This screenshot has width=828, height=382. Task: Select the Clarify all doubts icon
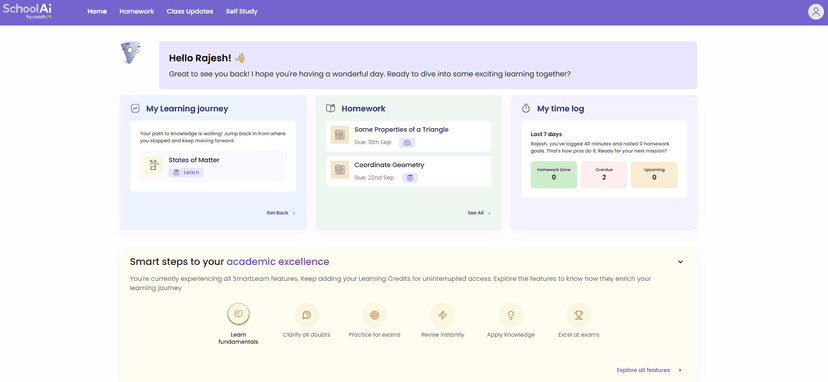[x=306, y=315]
